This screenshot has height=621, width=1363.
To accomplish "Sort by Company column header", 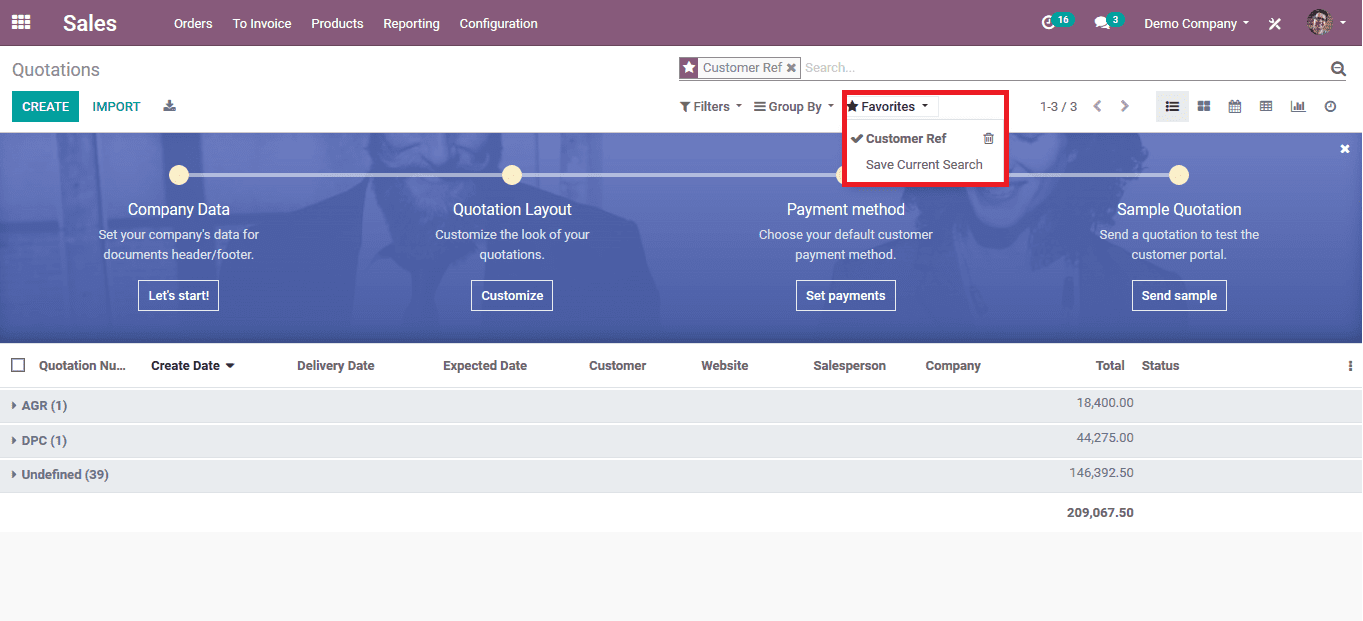I will (x=953, y=366).
